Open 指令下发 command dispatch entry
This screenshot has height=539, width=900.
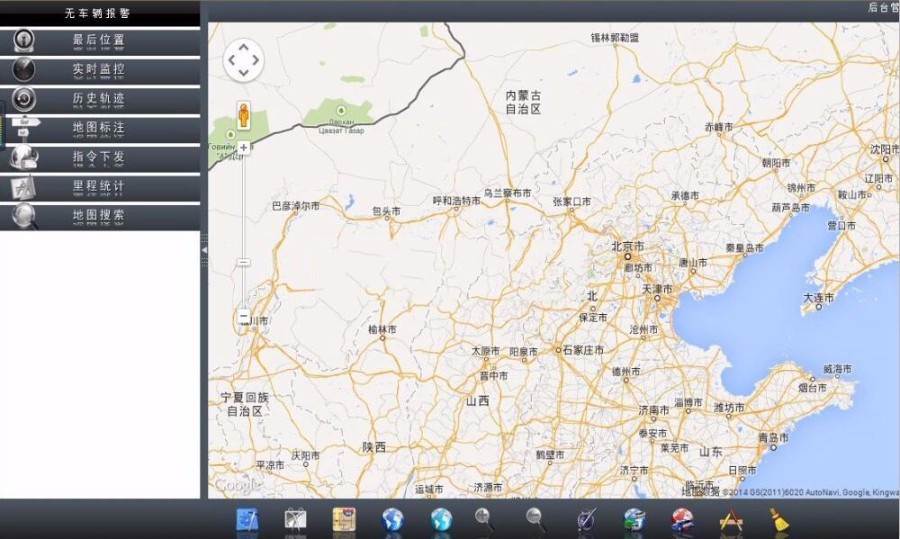98,157
